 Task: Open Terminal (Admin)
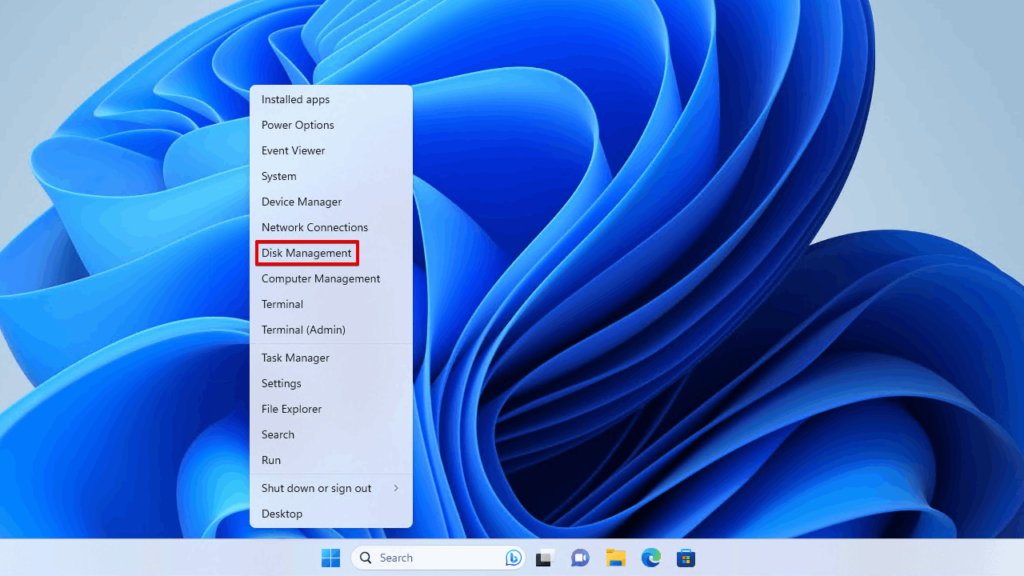coord(302,329)
